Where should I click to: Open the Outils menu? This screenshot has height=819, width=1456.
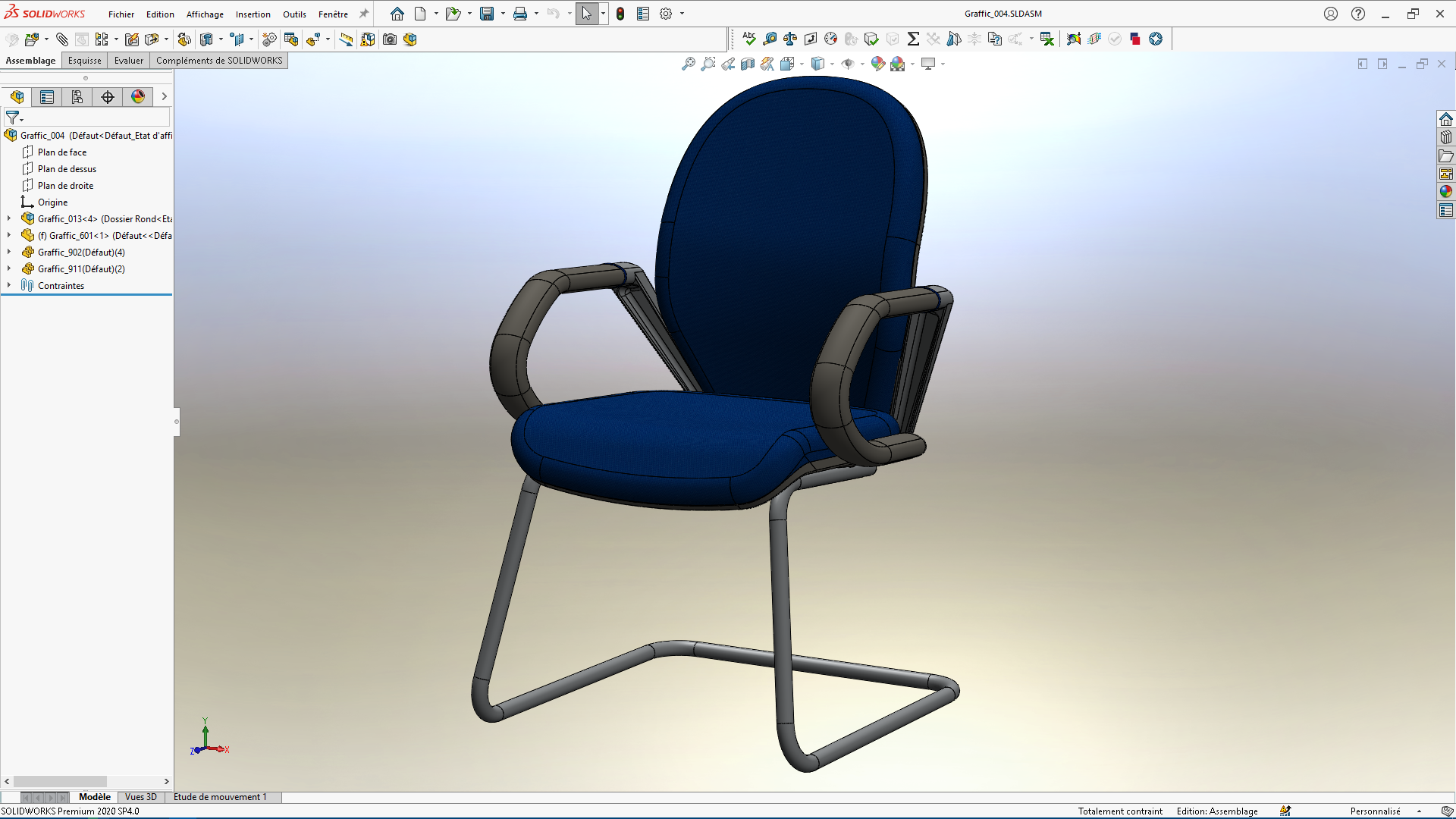tap(294, 14)
